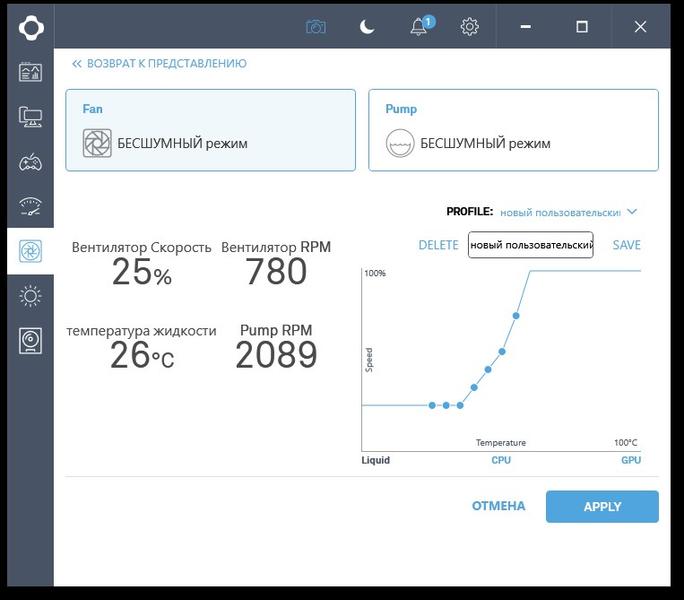This screenshot has height=600, width=684.
Task: Open the gamepad gaming section in sidebar
Action: pyautogui.click(x=31, y=163)
